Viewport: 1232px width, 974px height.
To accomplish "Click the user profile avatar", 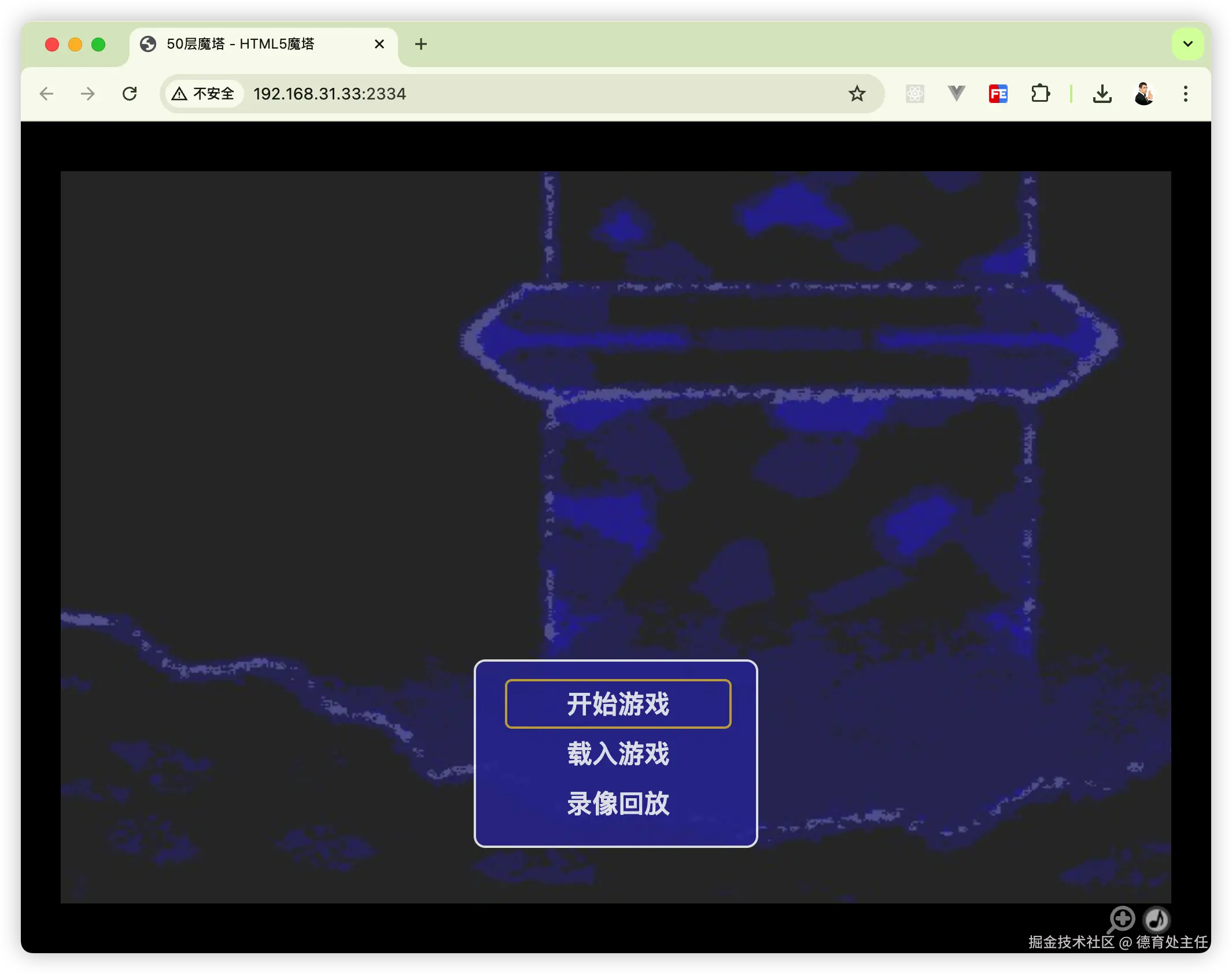I will coord(1144,94).
